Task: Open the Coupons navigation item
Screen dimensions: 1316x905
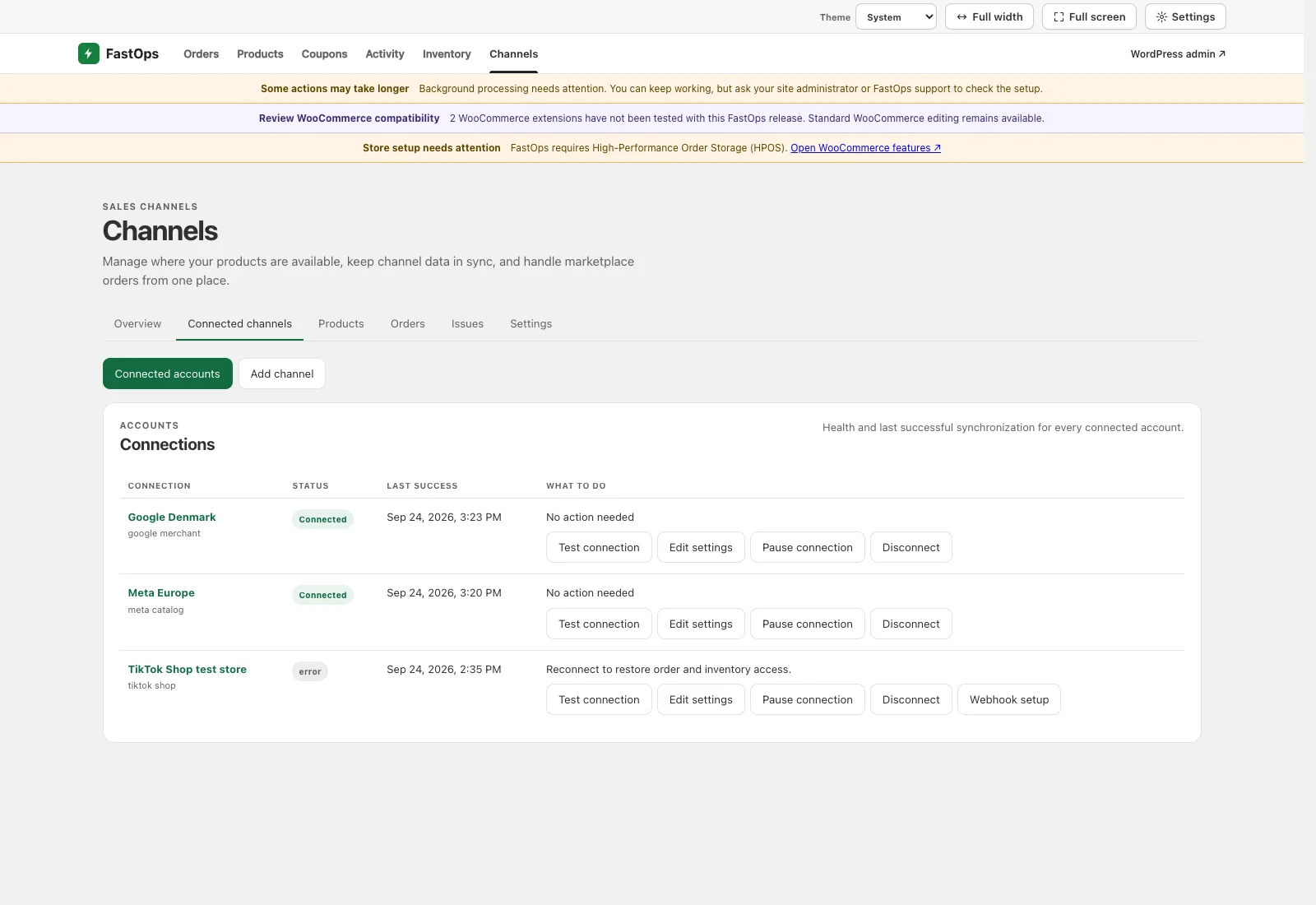Action: point(324,54)
